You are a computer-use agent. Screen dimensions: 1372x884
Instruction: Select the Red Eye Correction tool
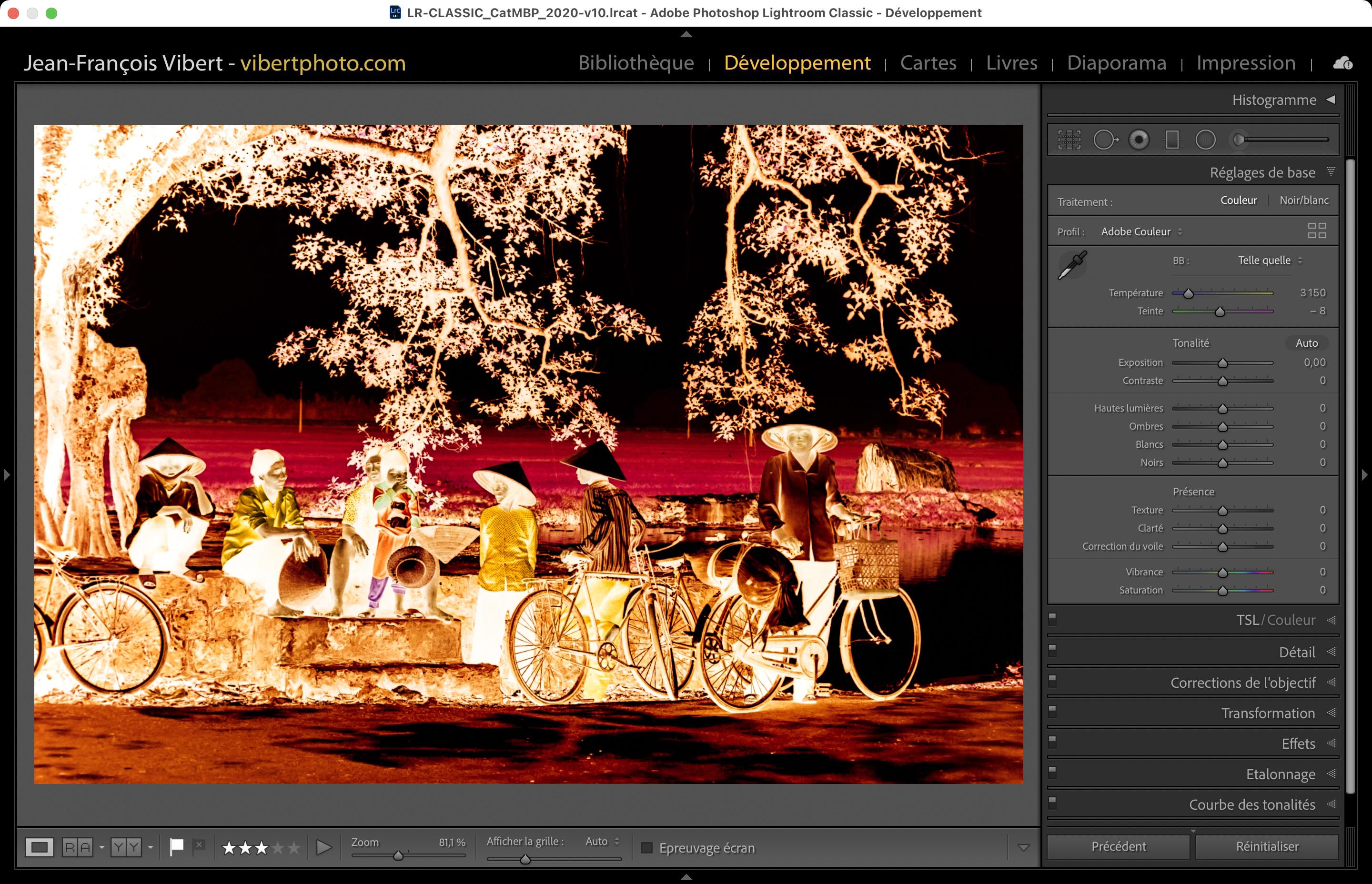click(1139, 140)
